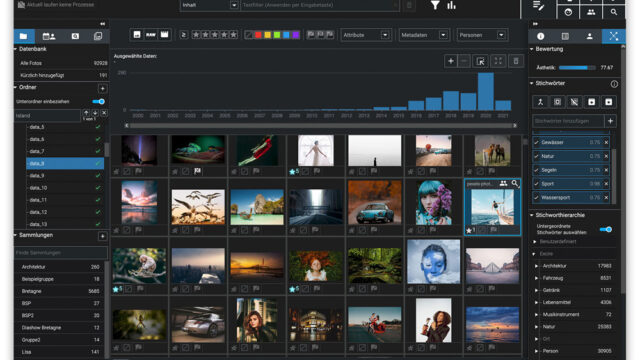Screen dimensions: 640x360
Task: Remove the Wassersport keyword with X
Action: (x=606, y=198)
